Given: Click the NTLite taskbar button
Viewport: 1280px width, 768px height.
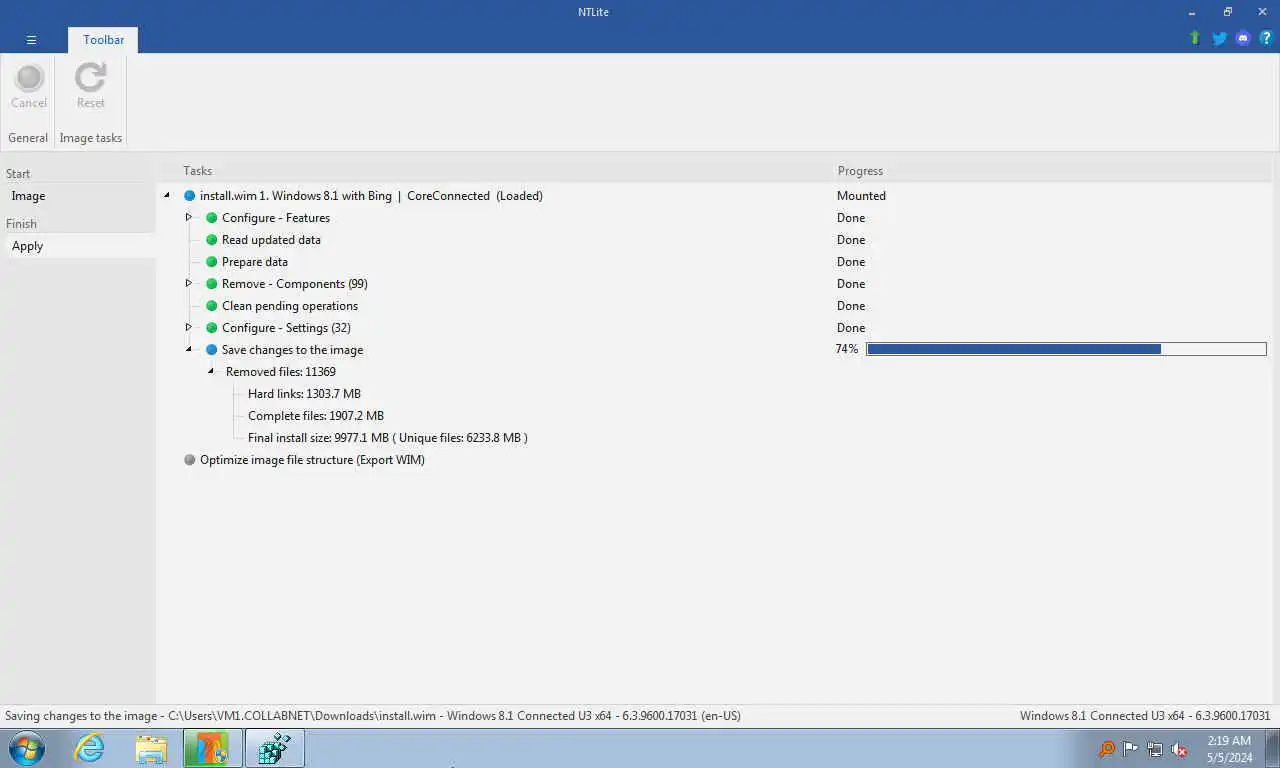Looking at the screenshot, I should tap(213, 748).
